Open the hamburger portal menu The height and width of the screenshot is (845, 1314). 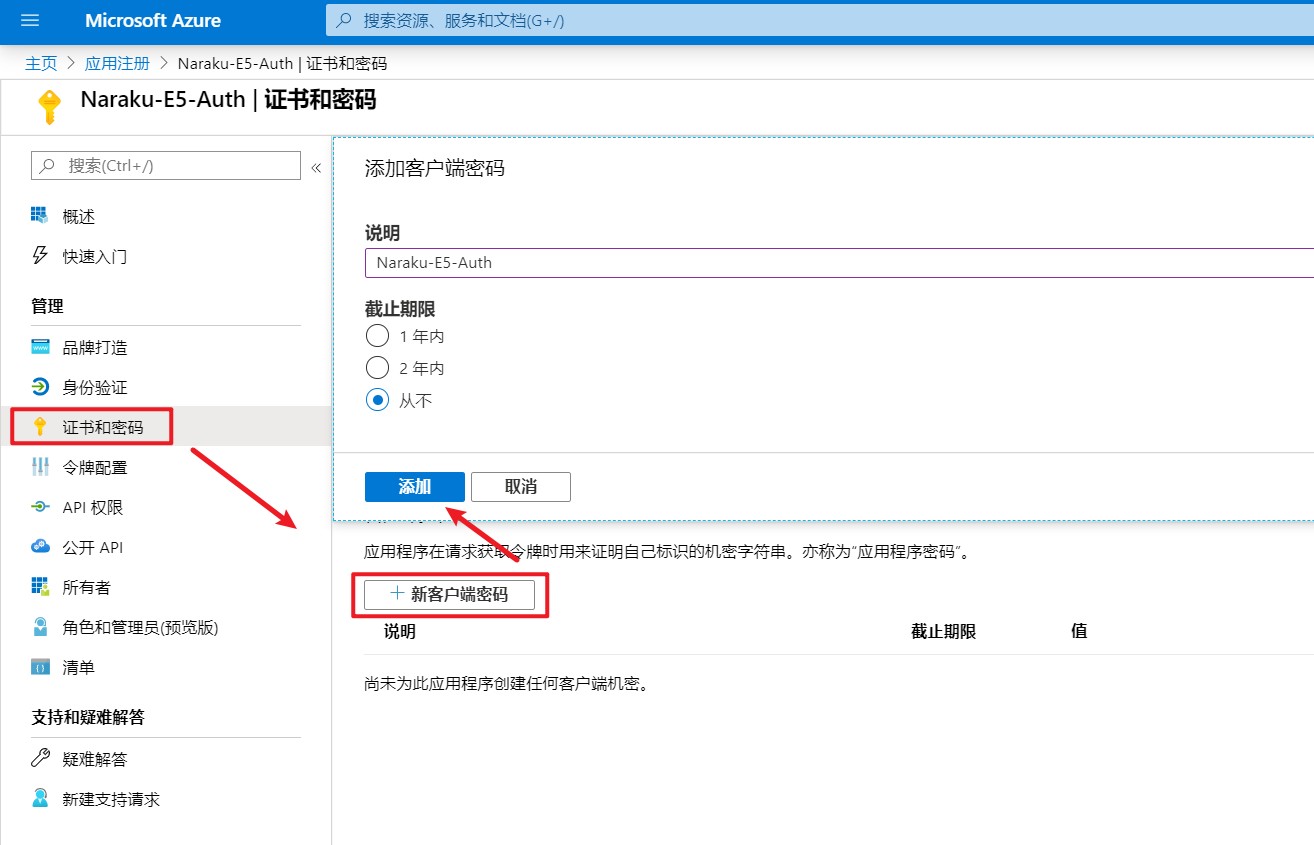(30, 20)
